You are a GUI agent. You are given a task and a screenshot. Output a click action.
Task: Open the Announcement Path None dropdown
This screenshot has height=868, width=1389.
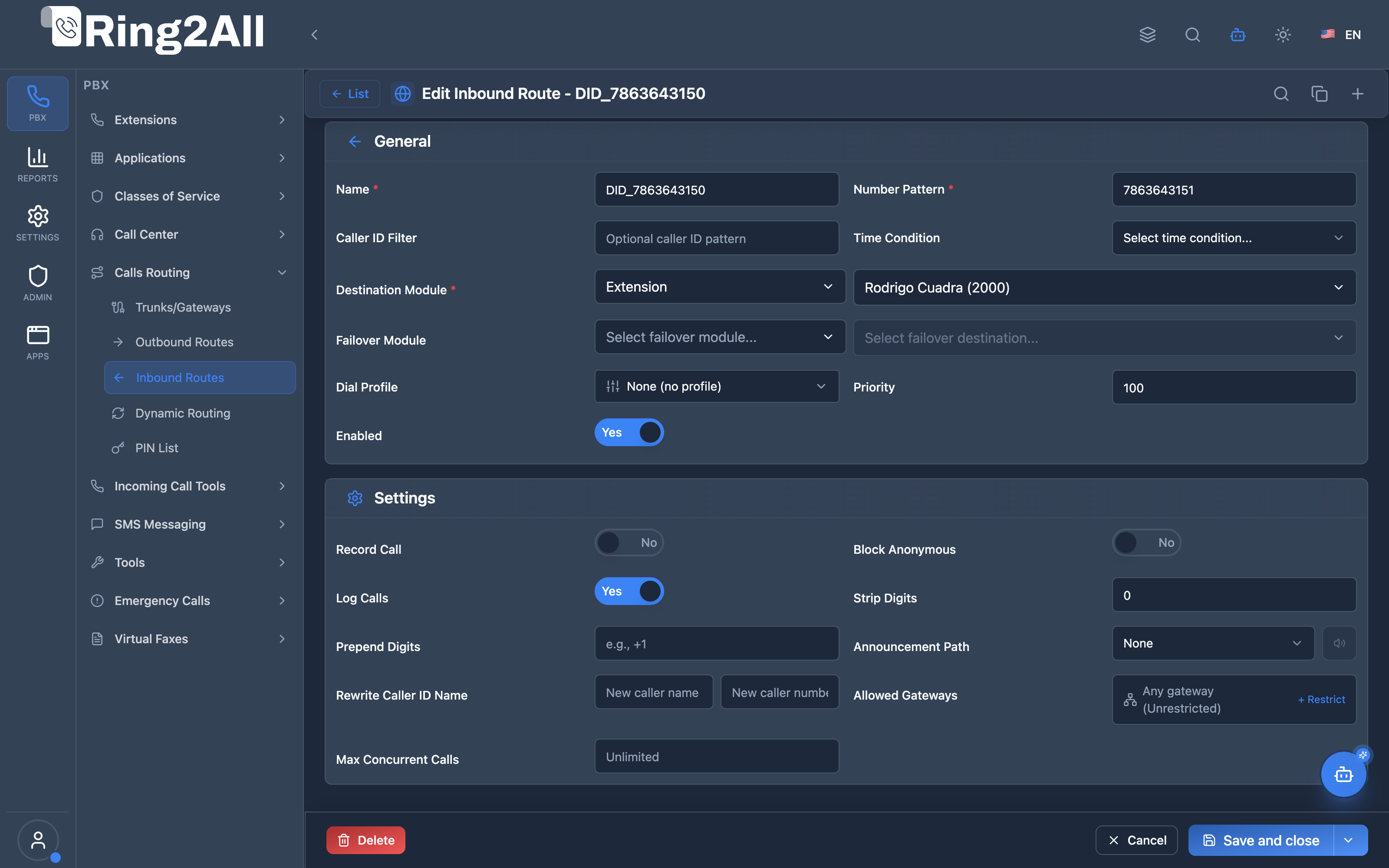tap(1213, 643)
